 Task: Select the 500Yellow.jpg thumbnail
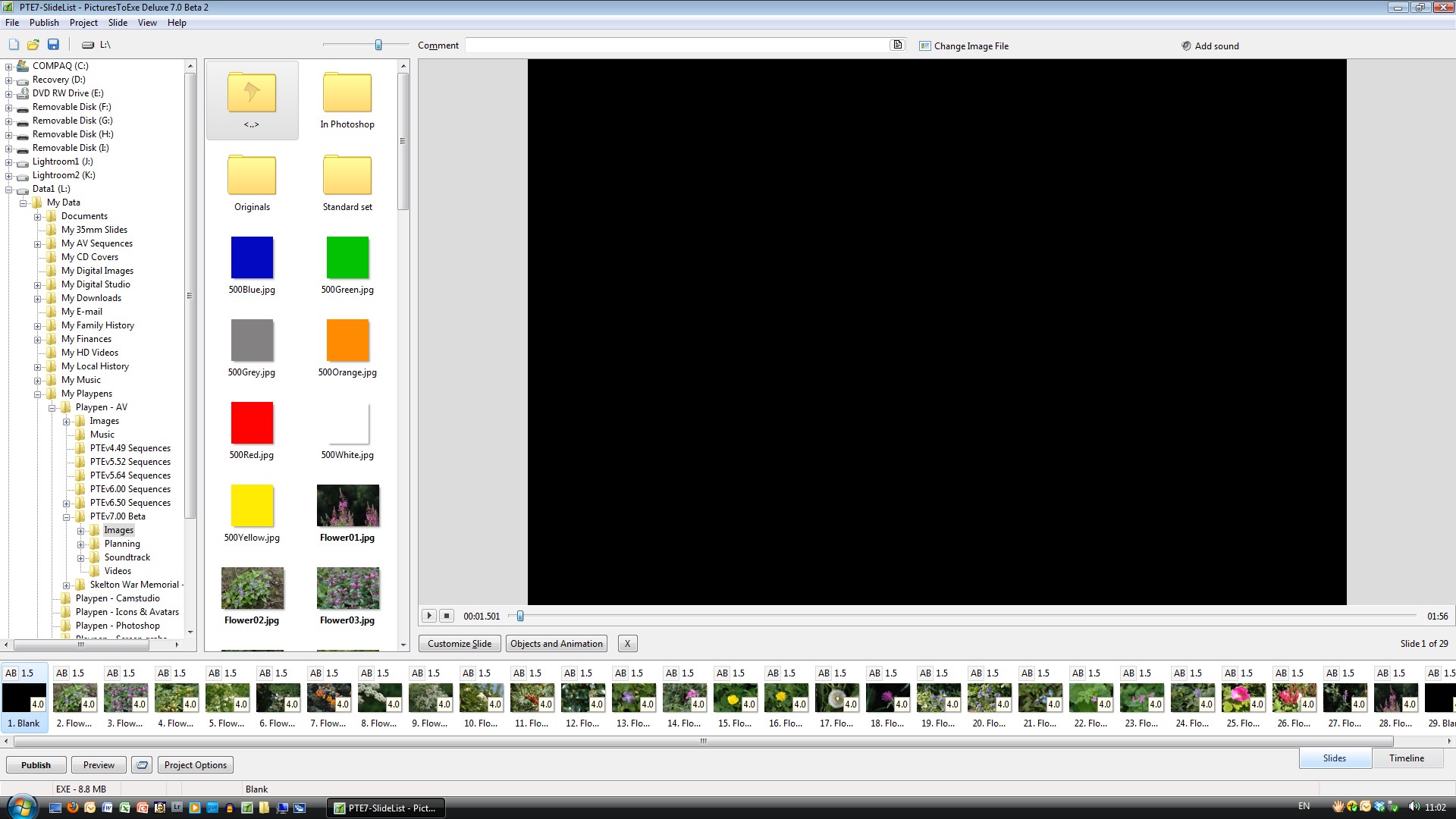(252, 506)
